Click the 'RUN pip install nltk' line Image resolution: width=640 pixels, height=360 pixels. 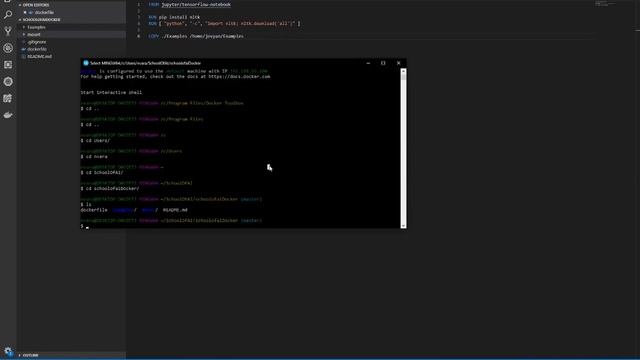click(174, 17)
